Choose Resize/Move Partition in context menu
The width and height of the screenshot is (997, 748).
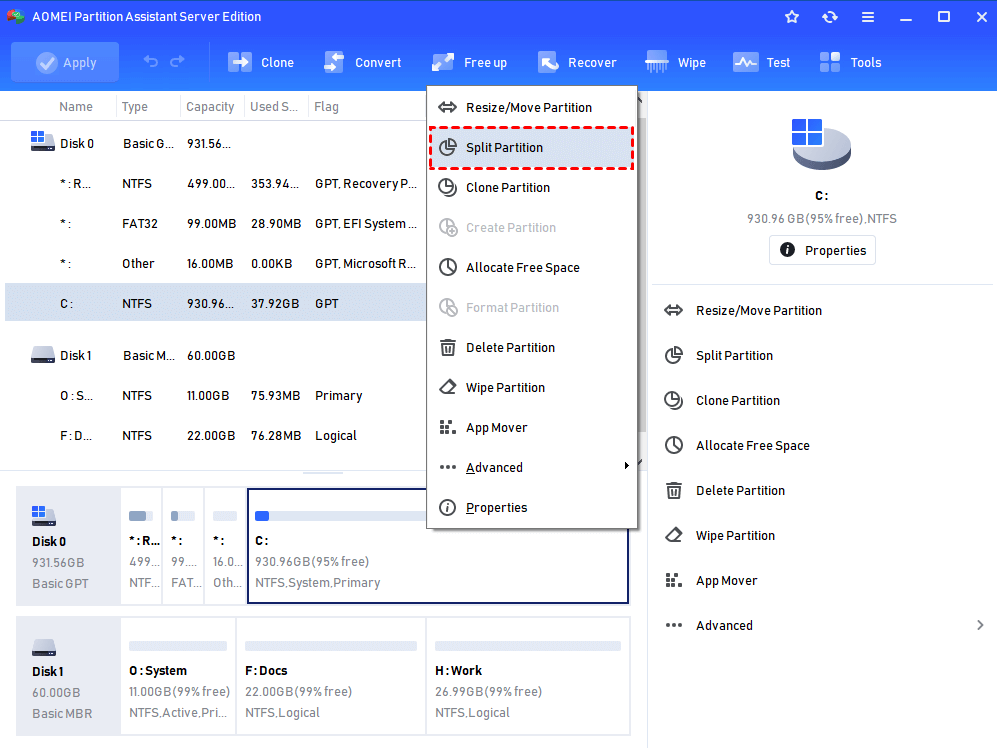(532, 107)
